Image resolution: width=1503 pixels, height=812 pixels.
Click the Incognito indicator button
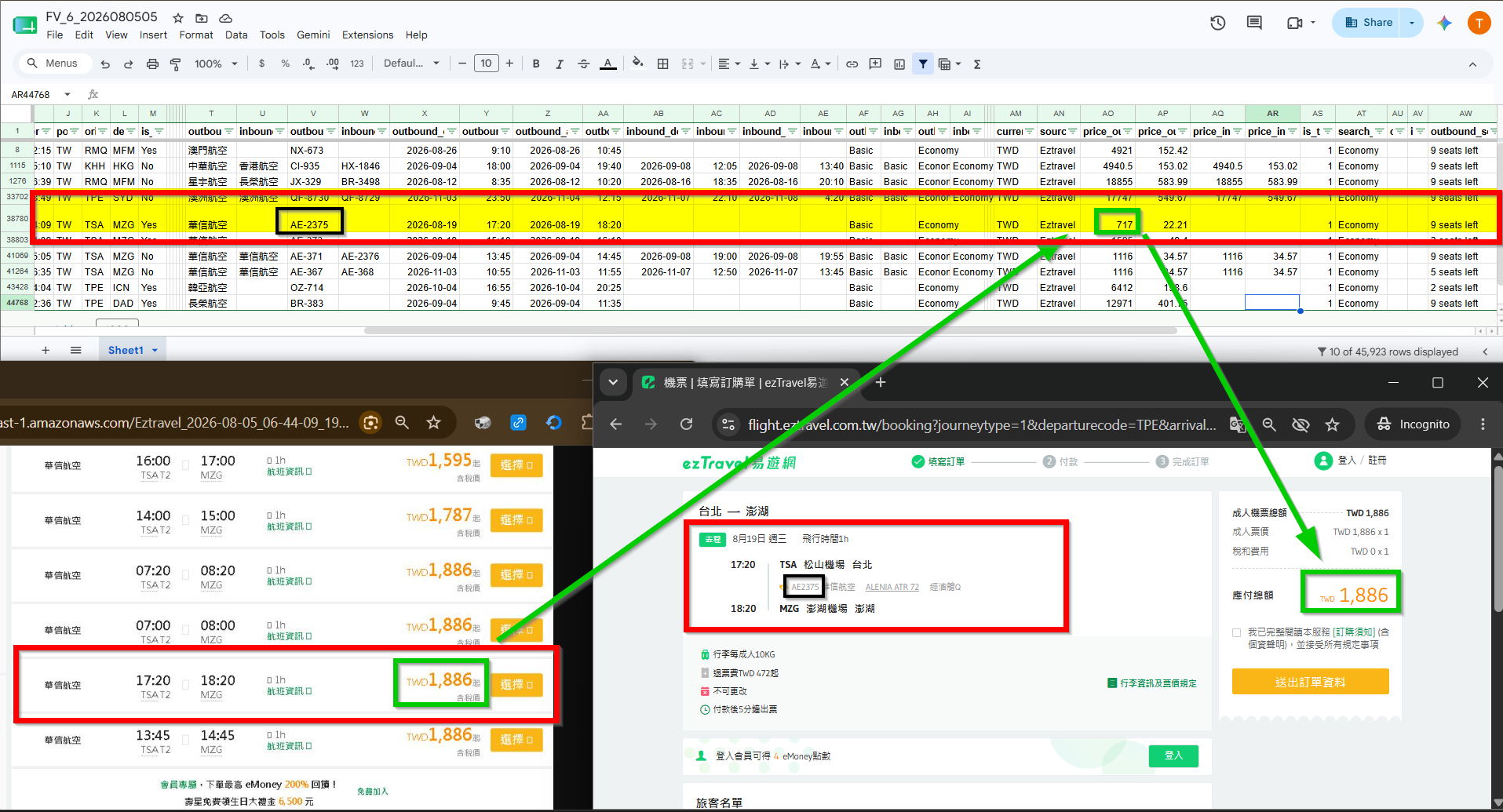pos(1414,424)
